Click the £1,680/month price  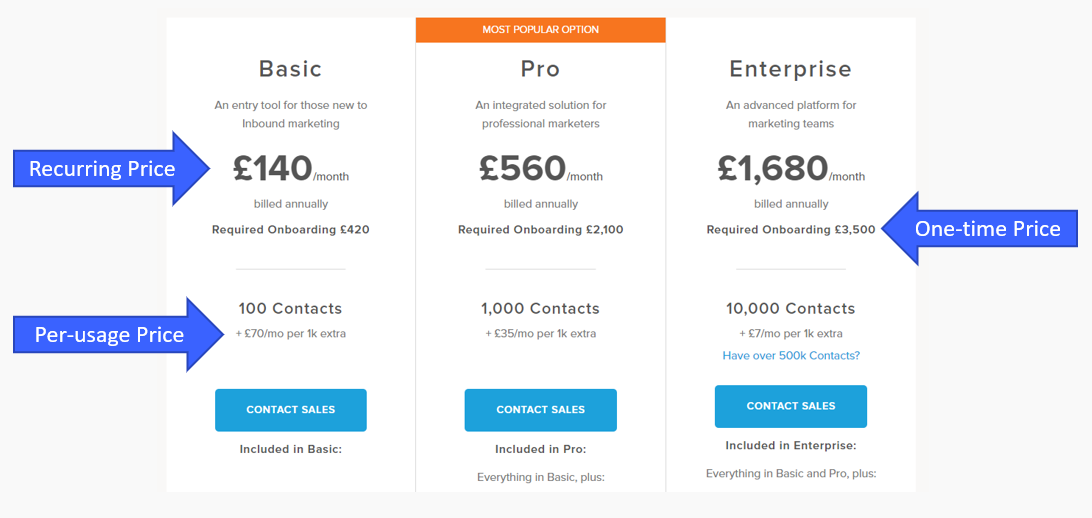[x=791, y=169]
